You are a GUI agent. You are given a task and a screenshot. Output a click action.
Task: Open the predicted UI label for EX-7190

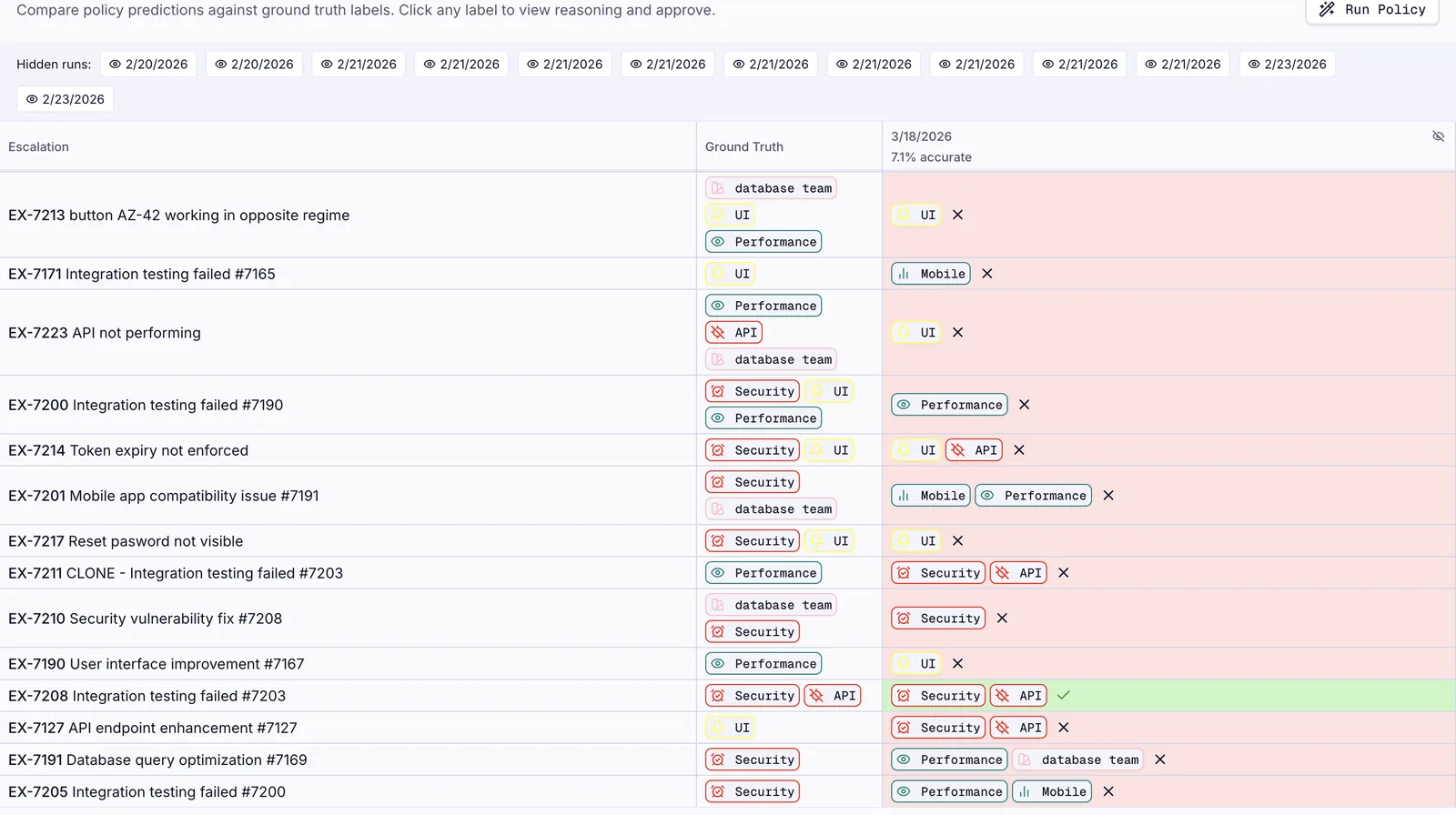click(x=915, y=664)
